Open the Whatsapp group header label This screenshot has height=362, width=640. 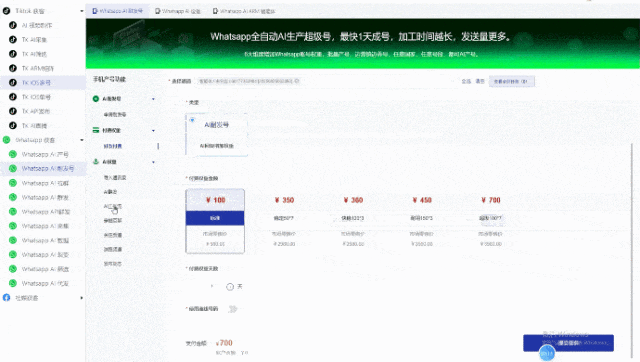(x=35, y=140)
